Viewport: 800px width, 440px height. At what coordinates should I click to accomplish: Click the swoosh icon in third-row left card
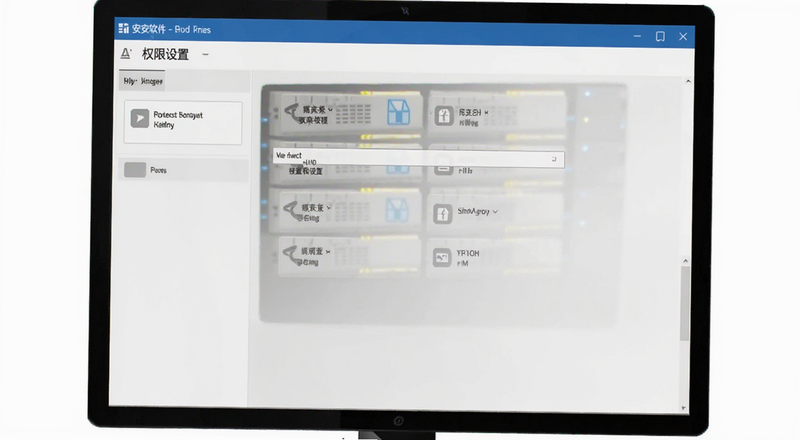[x=291, y=209]
